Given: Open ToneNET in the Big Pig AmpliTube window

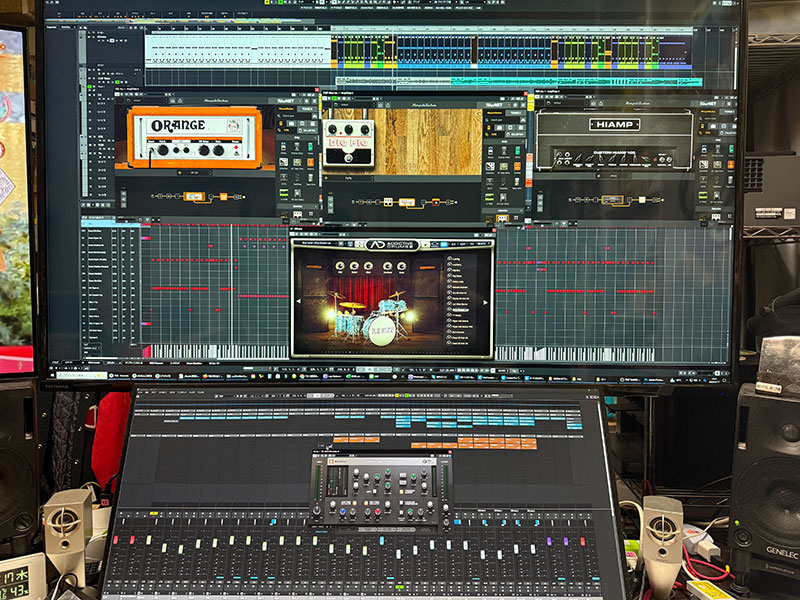Looking at the screenshot, I should click(x=493, y=105).
